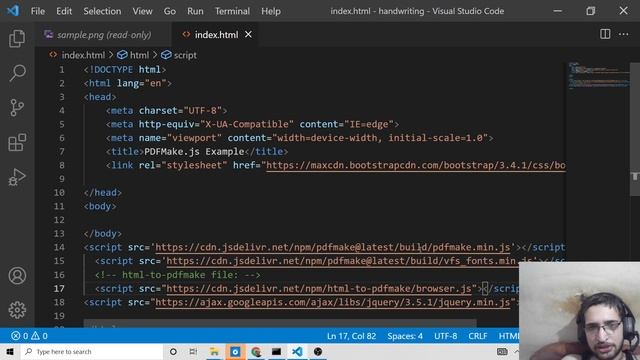Open the Edit menu
Image resolution: width=640 pixels, height=360 pixels.
point(64,11)
